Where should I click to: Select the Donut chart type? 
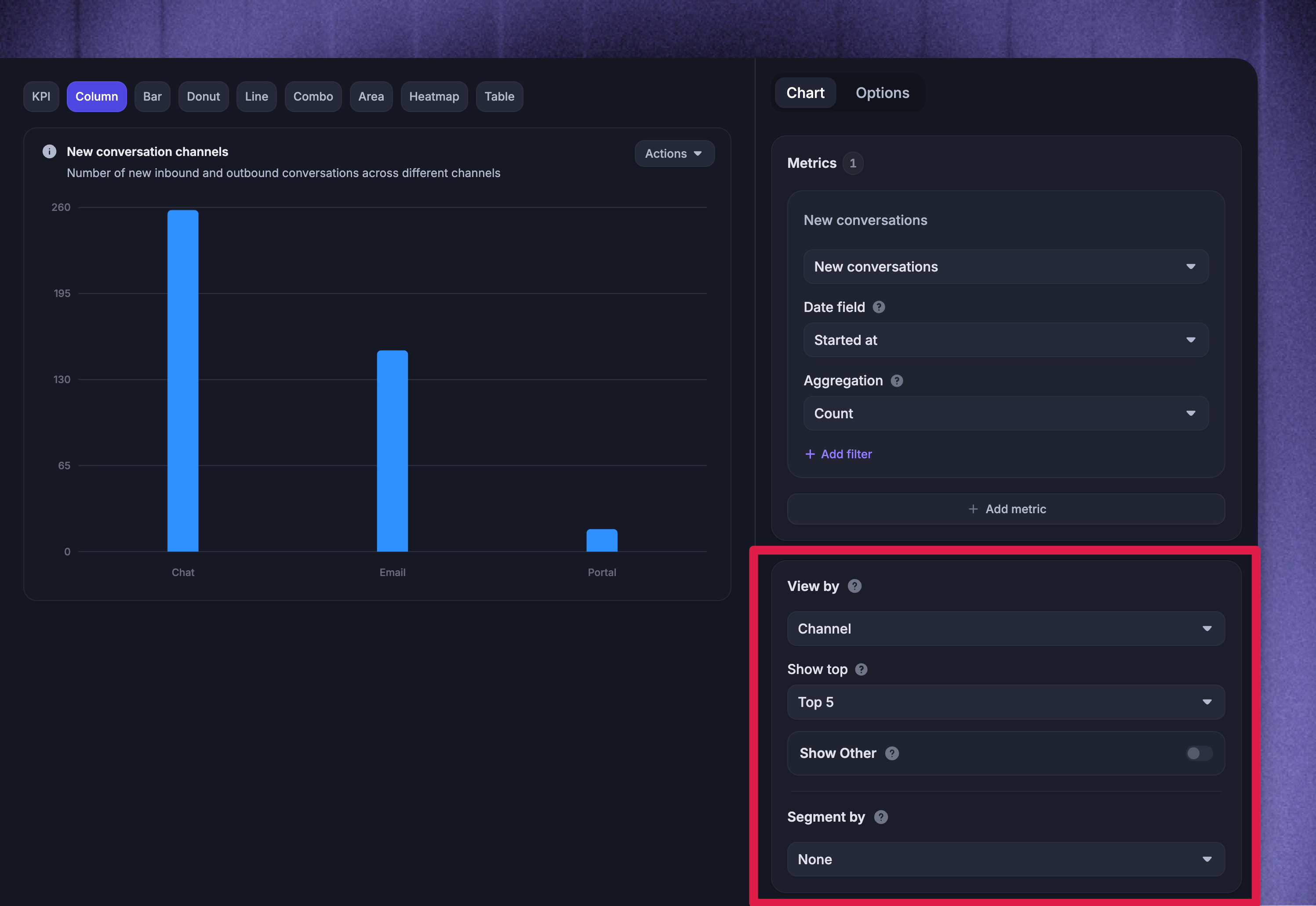pos(203,97)
